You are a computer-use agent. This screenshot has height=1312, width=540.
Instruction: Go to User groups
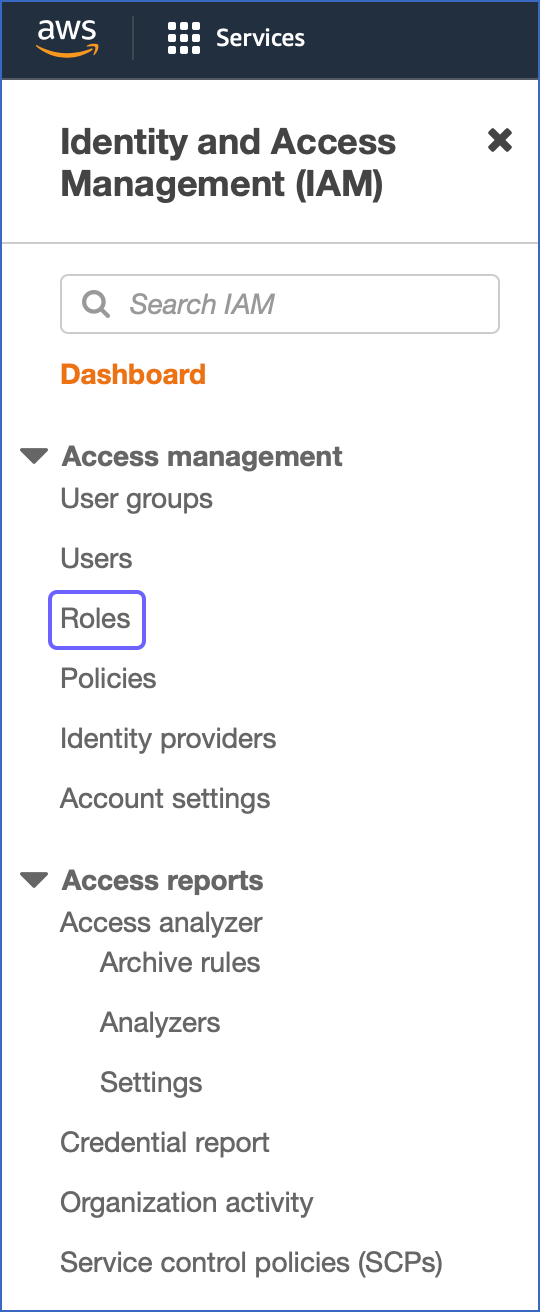[x=137, y=498]
